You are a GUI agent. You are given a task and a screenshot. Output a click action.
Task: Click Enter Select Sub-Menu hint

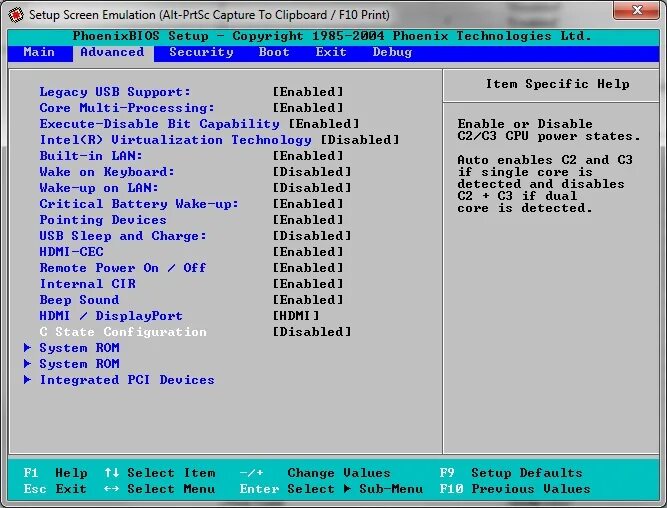(331, 488)
